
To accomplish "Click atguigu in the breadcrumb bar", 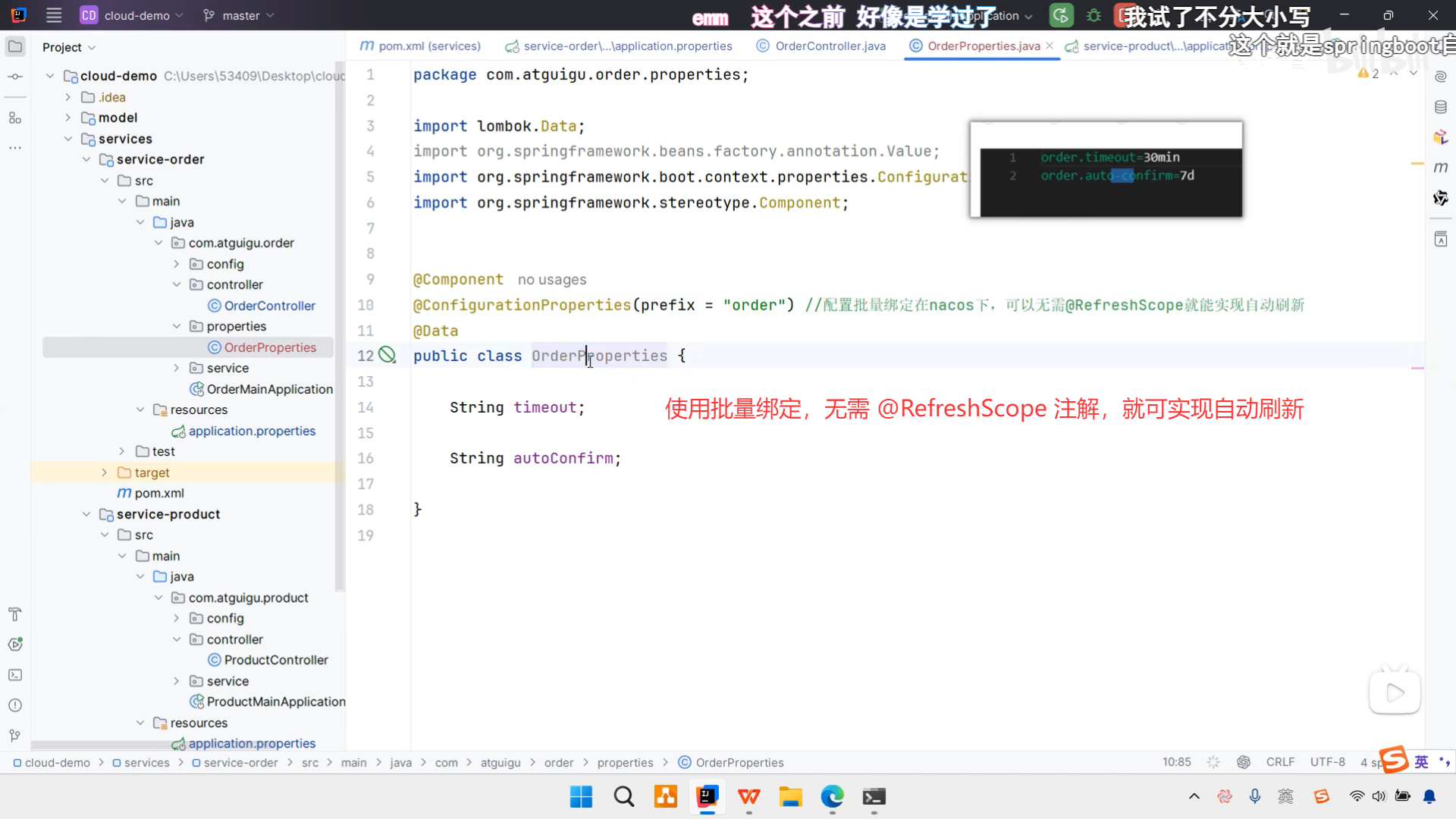I will pos(500,762).
